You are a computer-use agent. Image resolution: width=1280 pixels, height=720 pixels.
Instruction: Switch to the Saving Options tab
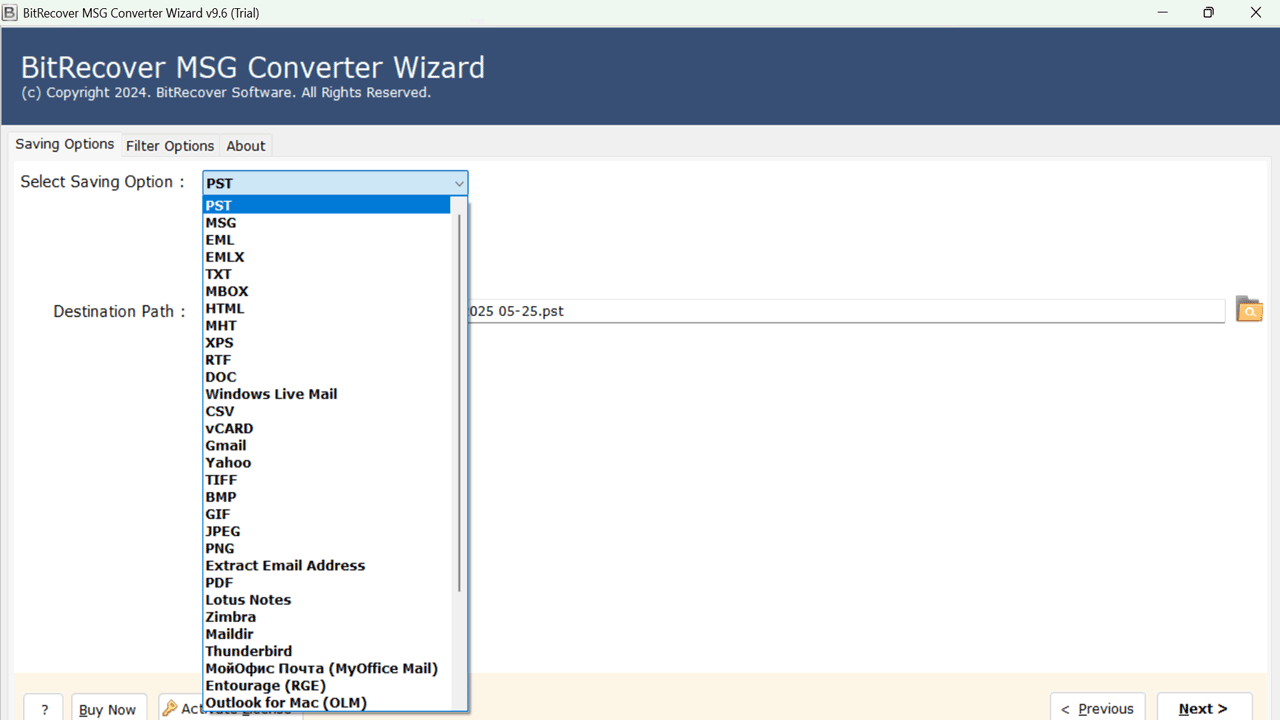click(x=65, y=144)
